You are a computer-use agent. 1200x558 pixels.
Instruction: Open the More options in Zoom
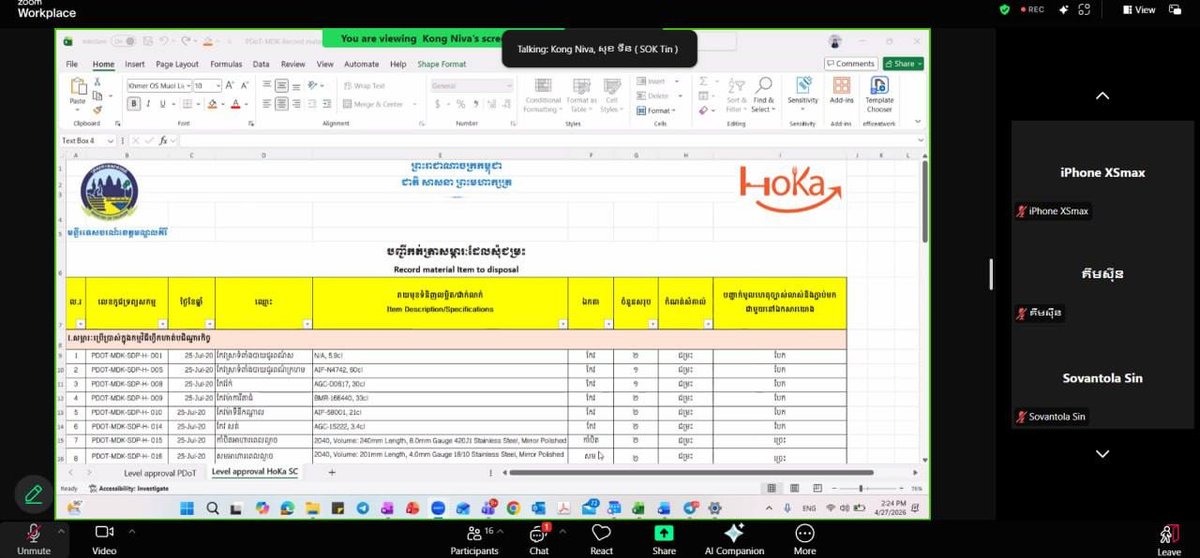804,538
